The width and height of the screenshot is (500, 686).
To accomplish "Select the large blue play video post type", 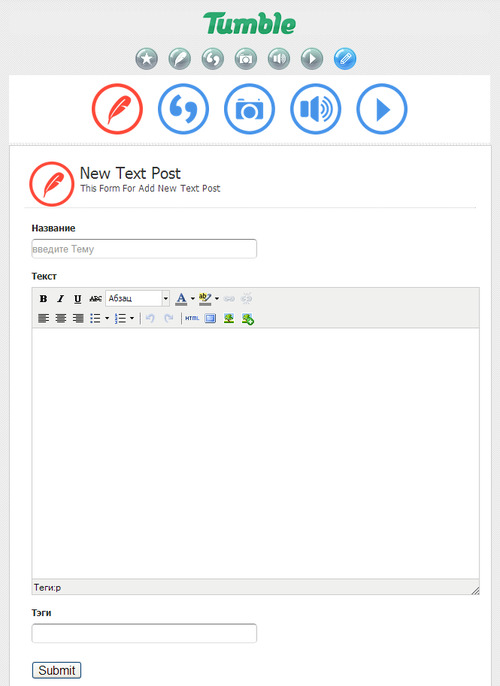I will coord(382,109).
